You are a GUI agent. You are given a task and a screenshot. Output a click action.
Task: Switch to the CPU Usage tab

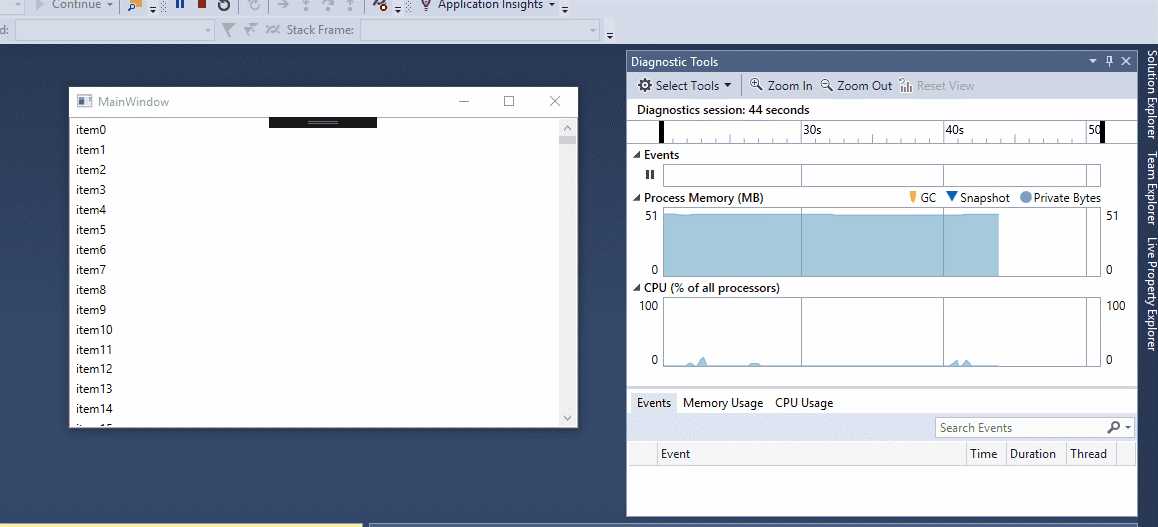click(x=804, y=403)
